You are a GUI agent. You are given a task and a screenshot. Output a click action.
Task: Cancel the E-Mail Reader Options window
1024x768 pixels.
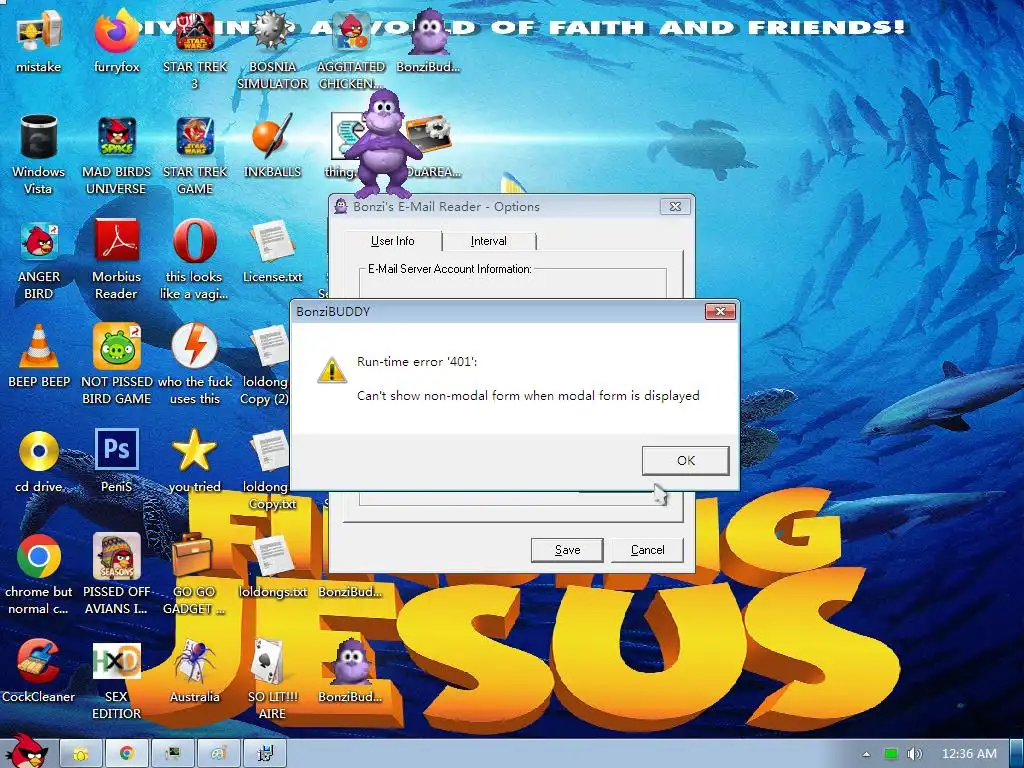click(647, 550)
